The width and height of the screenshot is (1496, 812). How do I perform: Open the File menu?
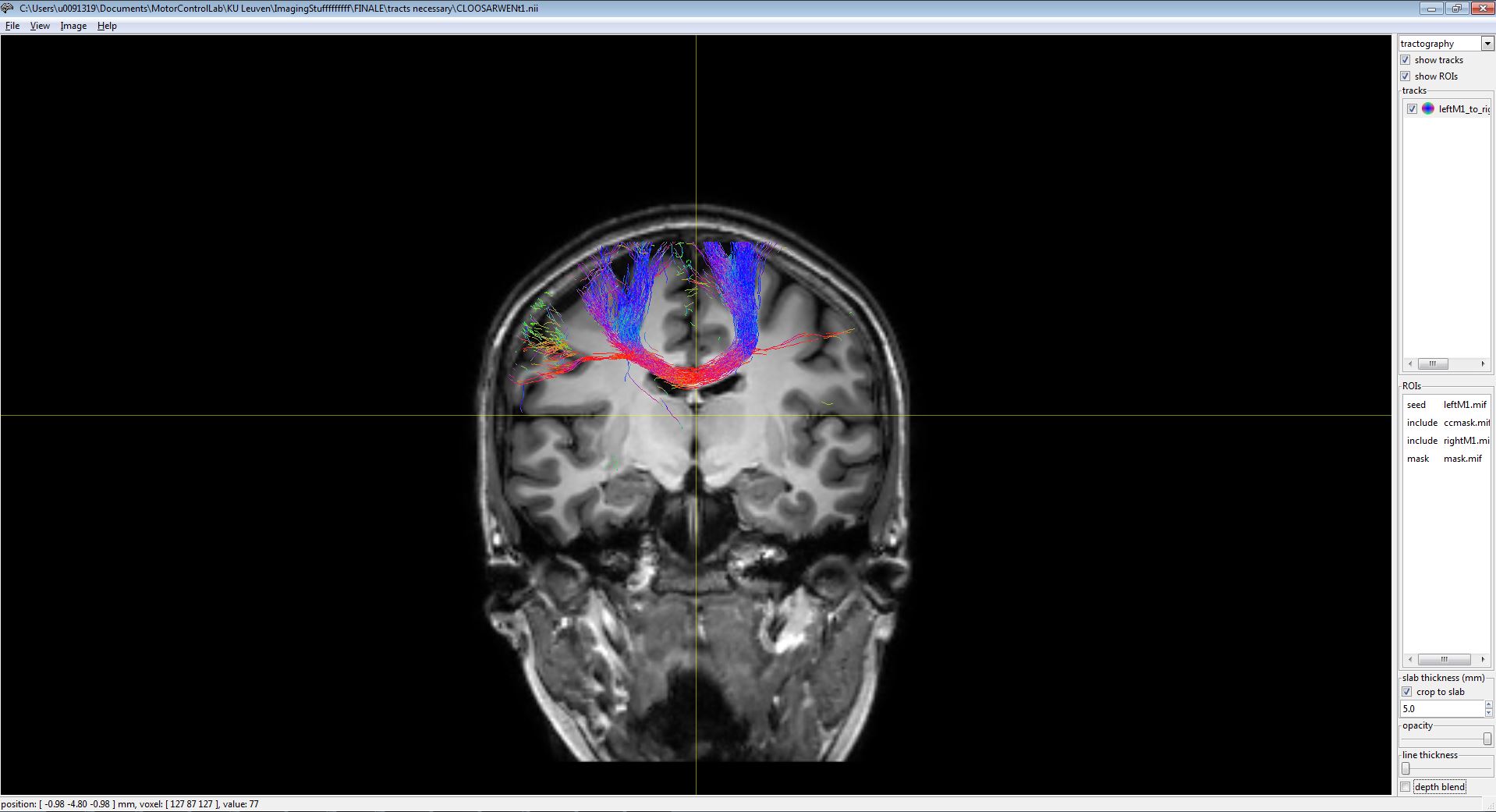click(12, 26)
